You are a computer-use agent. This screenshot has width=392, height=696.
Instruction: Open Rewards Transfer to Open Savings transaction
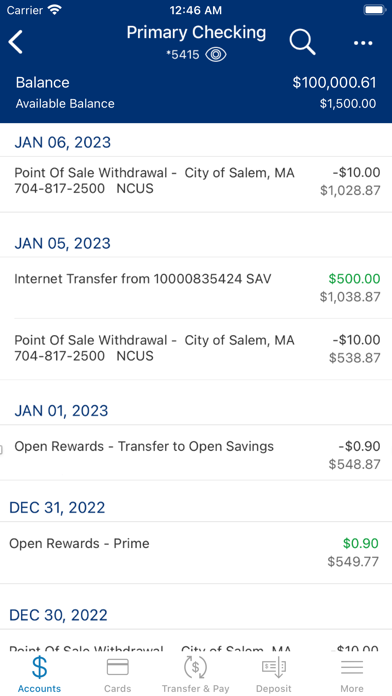pos(196,453)
